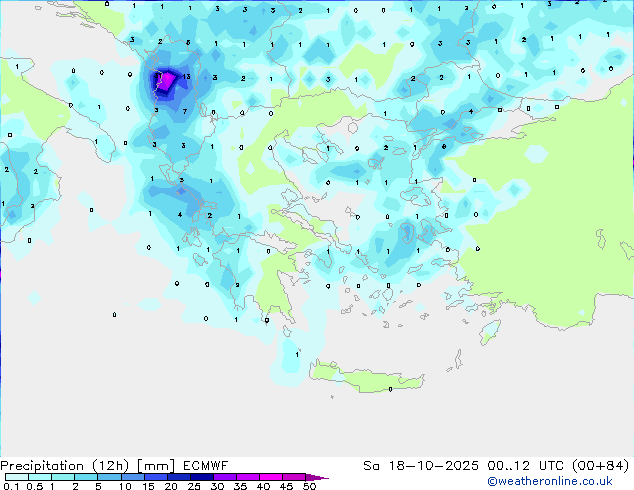Click the 45–50 mm legend color swatch

[x=294, y=477]
